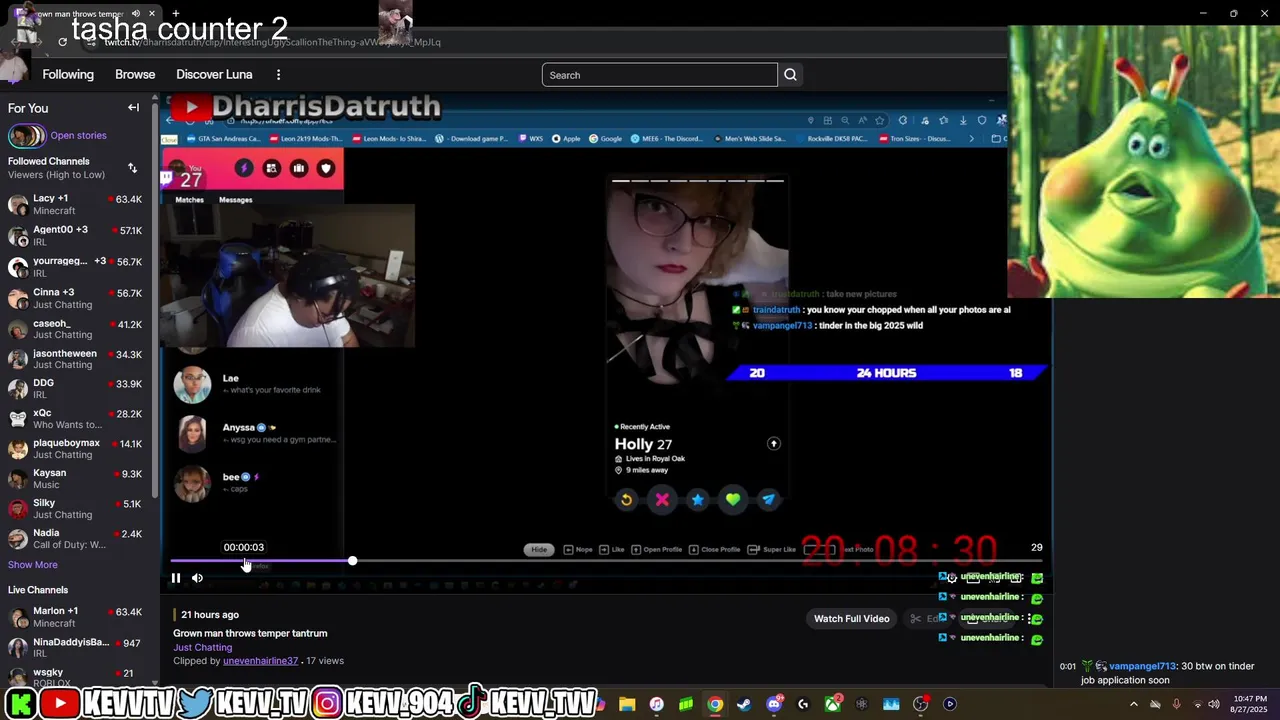The image size is (1280, 720).
Task: Launch Steam from the taskbar
Action: (744, 705)
